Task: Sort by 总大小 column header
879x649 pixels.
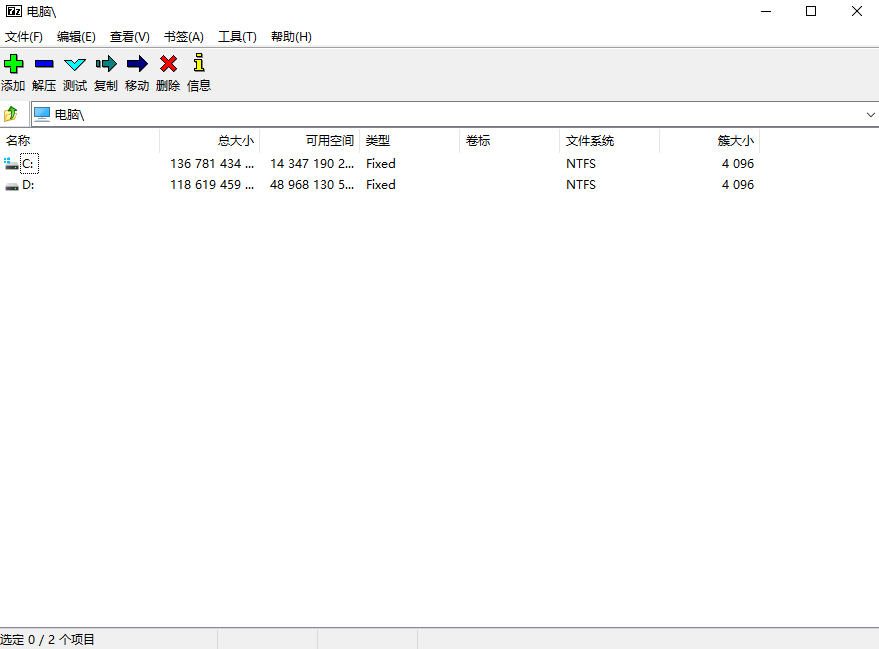Action: pos(210,141)
